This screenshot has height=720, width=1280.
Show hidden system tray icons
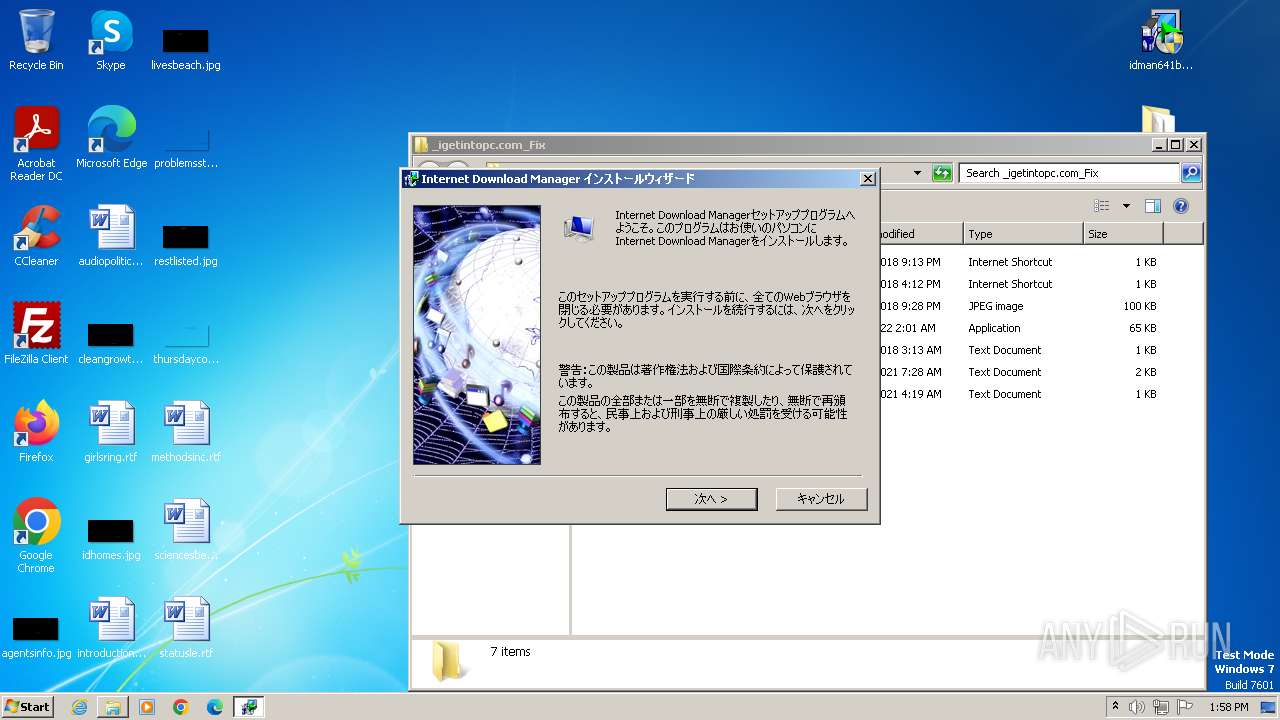click(1115, 707)
